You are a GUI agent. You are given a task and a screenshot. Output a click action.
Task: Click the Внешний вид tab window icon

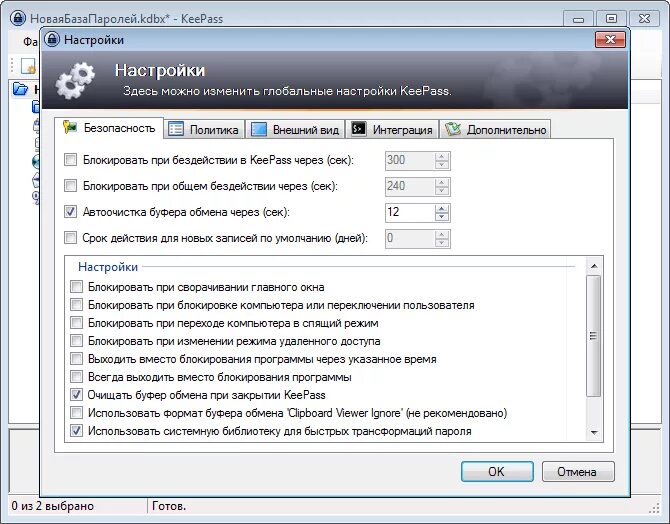coord(259,129)
